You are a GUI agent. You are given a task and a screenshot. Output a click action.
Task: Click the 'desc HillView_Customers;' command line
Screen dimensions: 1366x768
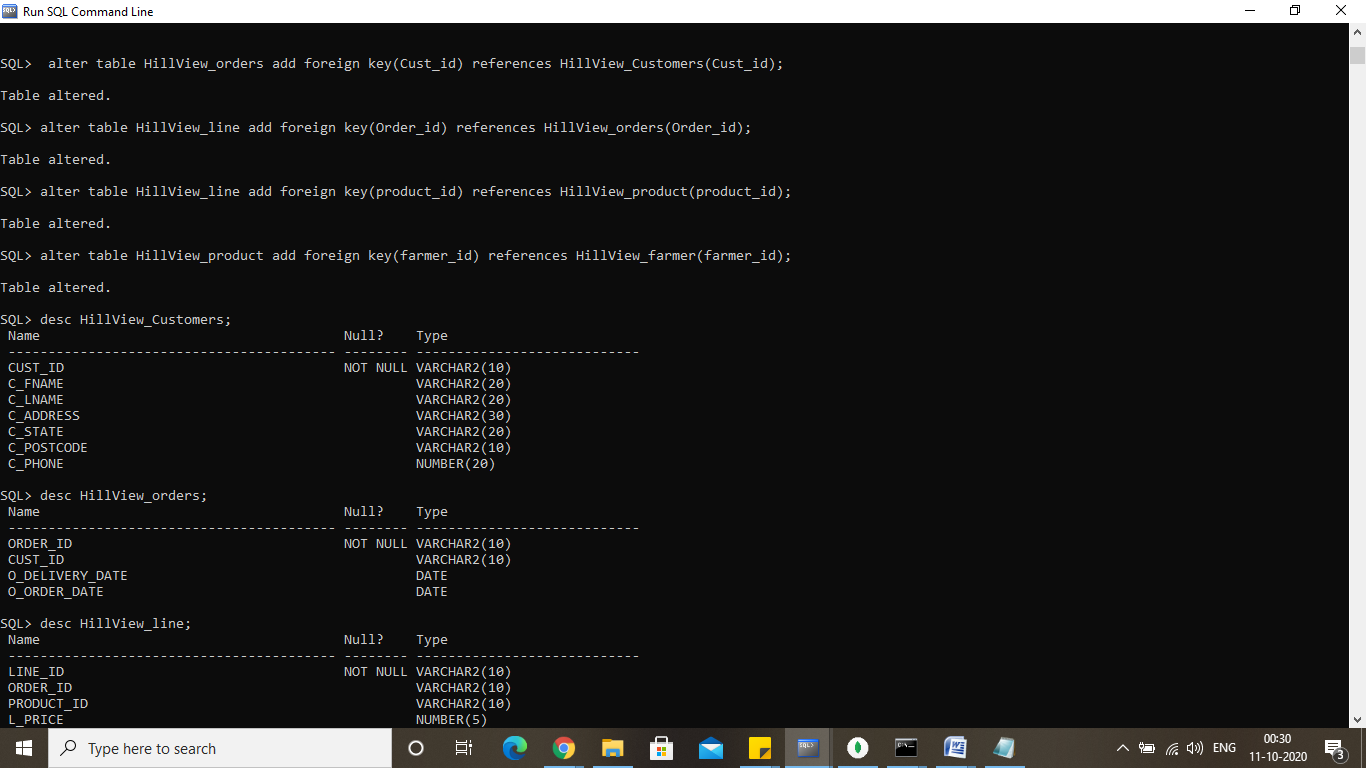click(x=136, y=320)
